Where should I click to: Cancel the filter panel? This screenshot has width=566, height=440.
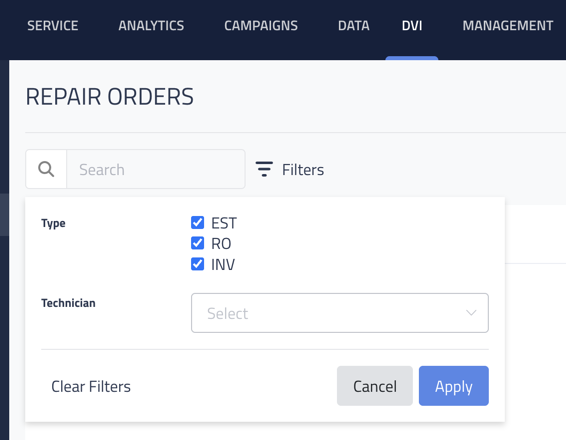pos(375,386)
